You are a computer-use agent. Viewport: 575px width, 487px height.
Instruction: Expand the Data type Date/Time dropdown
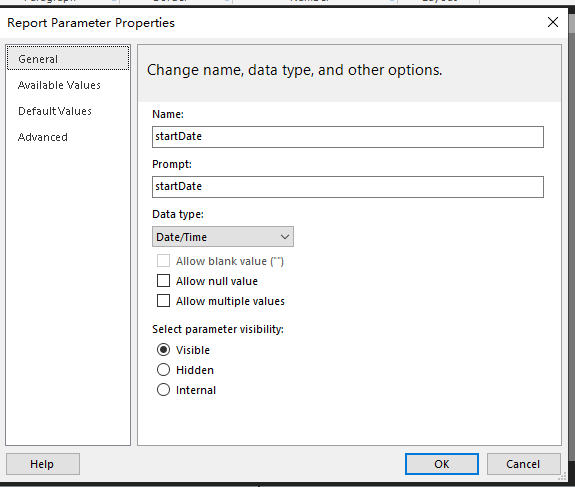(x=223, y=237)
